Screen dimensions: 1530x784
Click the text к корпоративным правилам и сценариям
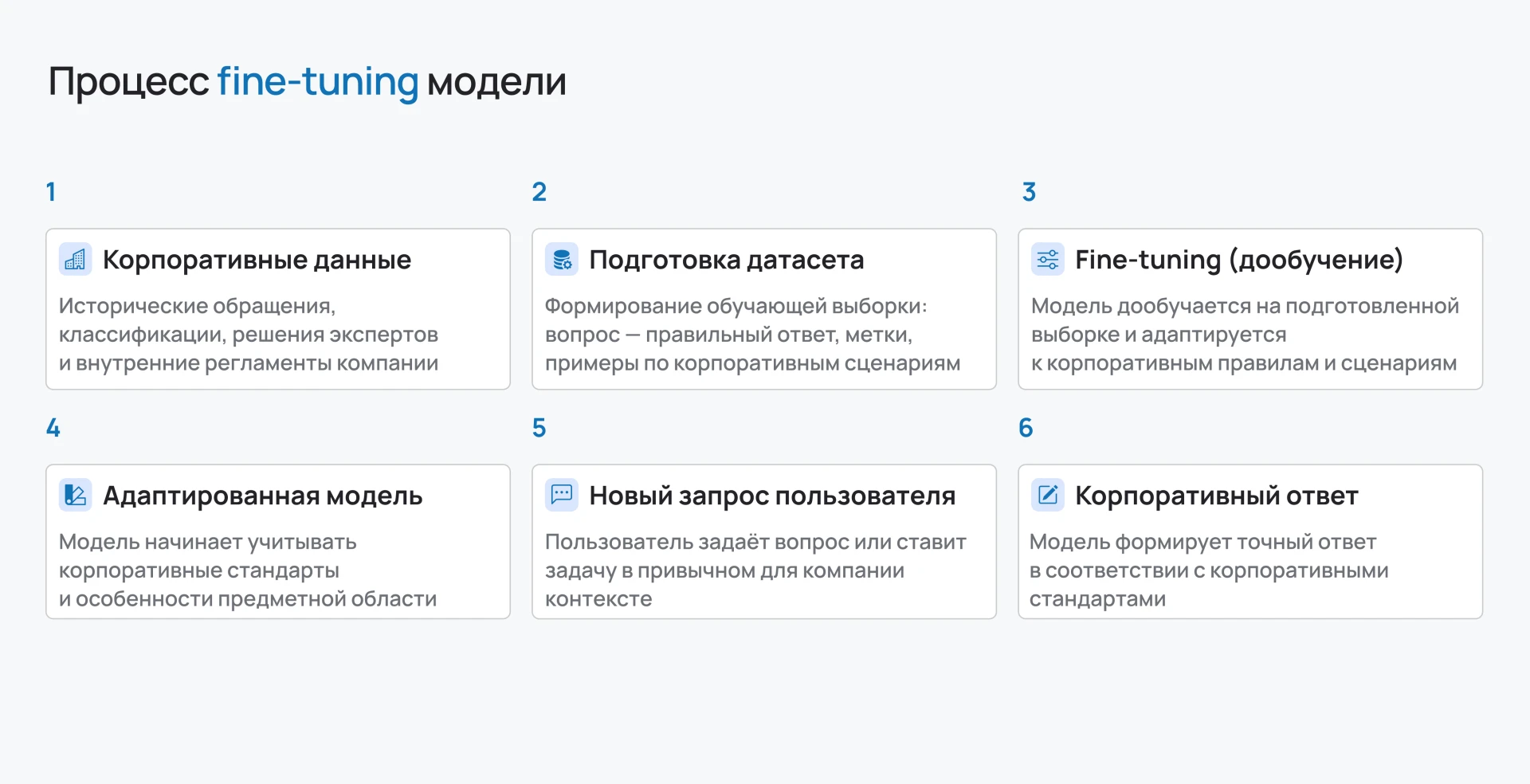pyautogui.click(x=1243, y=363)
